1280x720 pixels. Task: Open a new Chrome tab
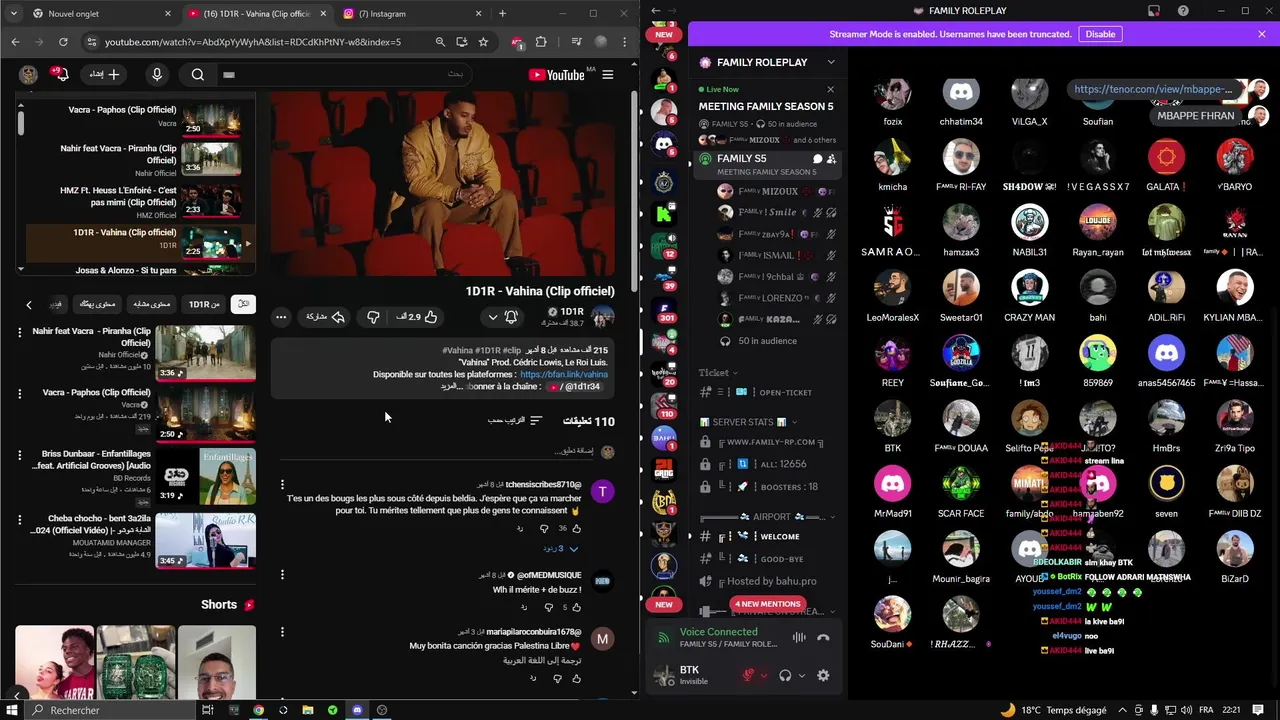502,14
